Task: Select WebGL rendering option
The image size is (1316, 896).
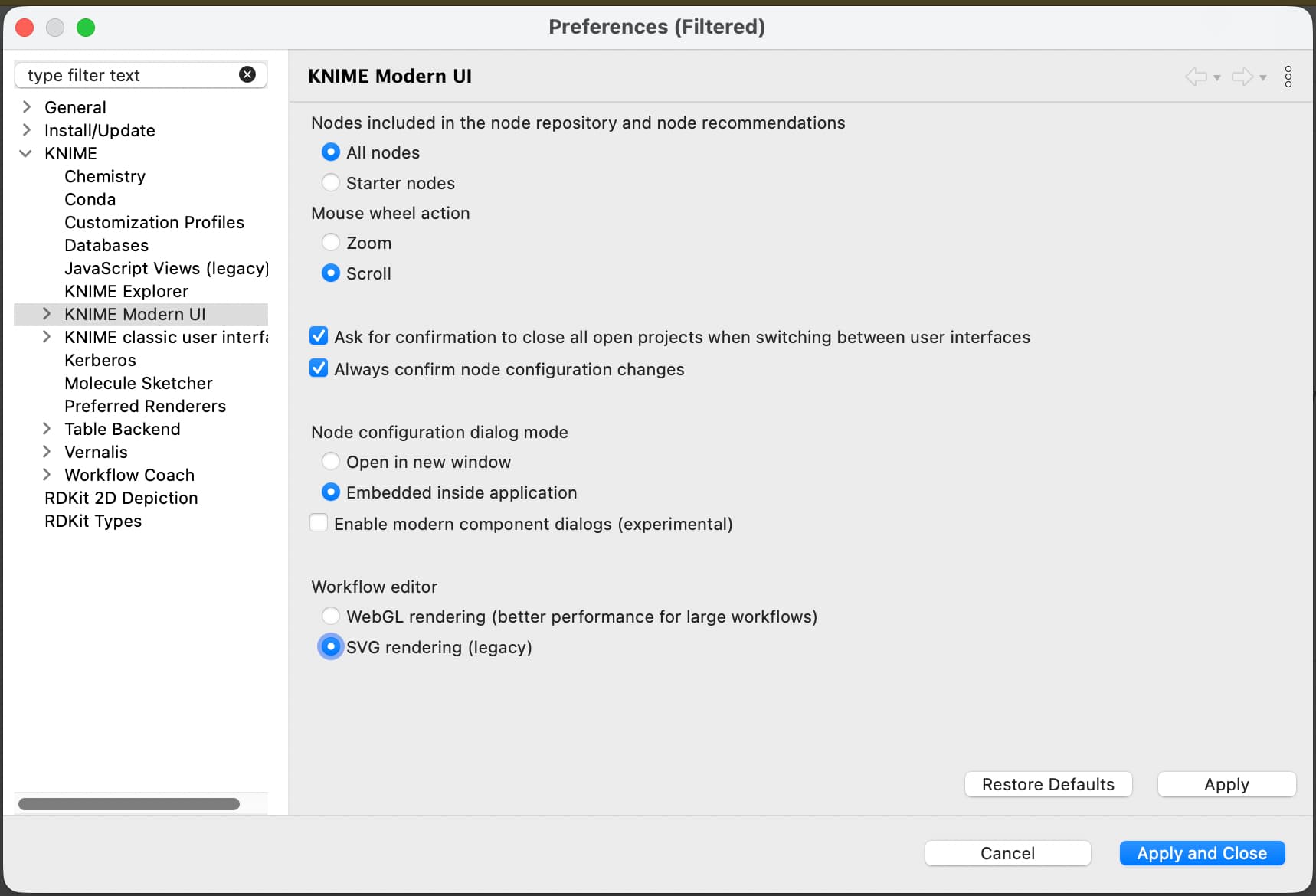Action: click(331, 616)
